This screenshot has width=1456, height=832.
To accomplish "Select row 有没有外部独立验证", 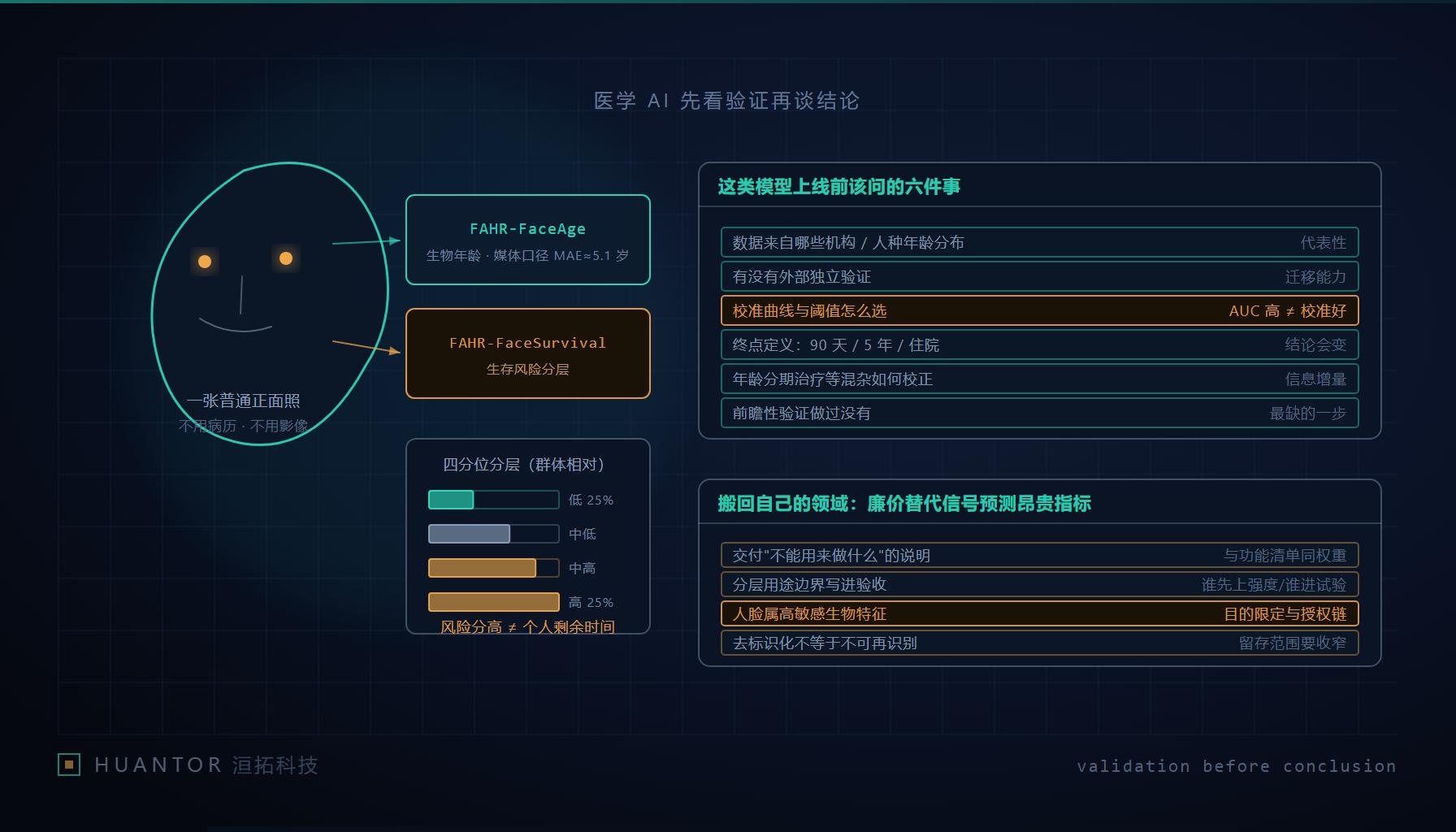I will [1040, 276].
